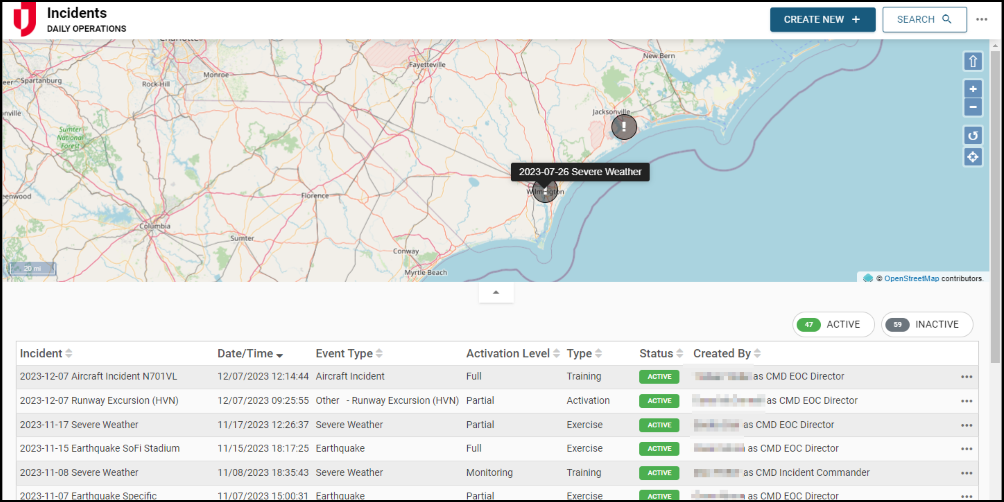Open actions menu for Runway Excursion (HVN)

966,401
